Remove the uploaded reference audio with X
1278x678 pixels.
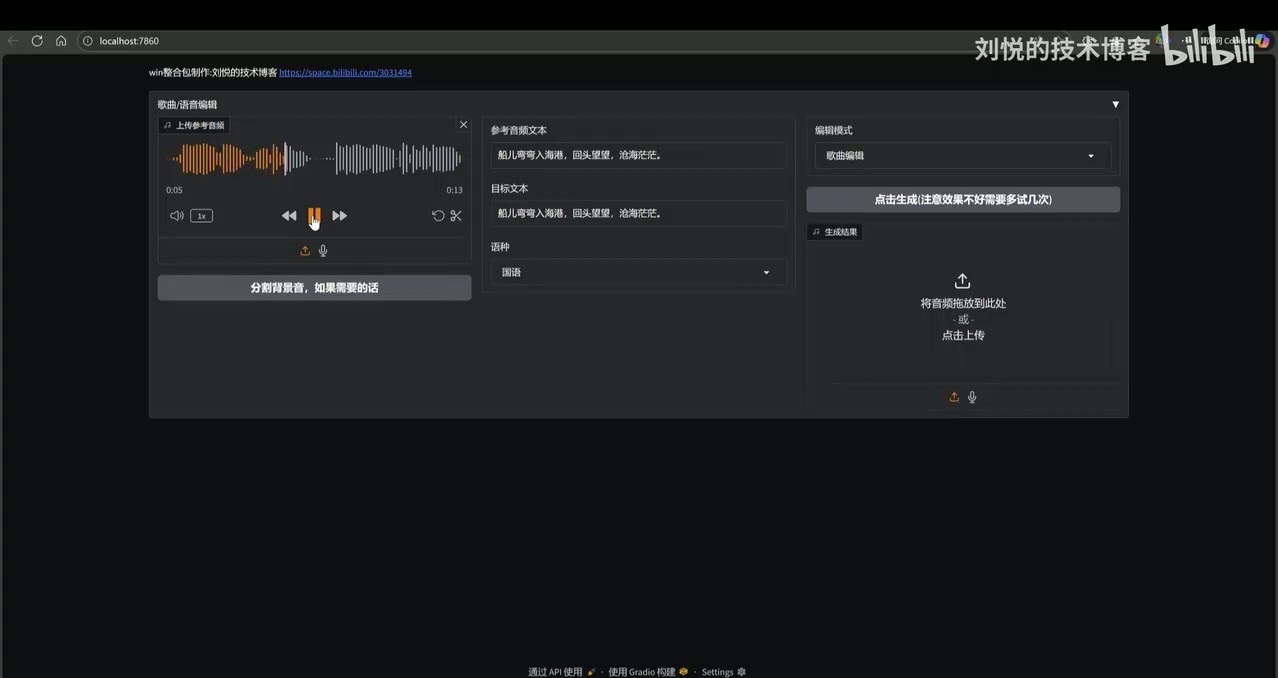463,125
